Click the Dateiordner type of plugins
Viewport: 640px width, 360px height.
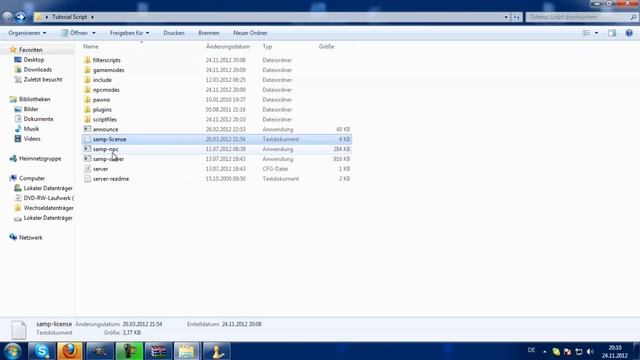pos(277,109)
